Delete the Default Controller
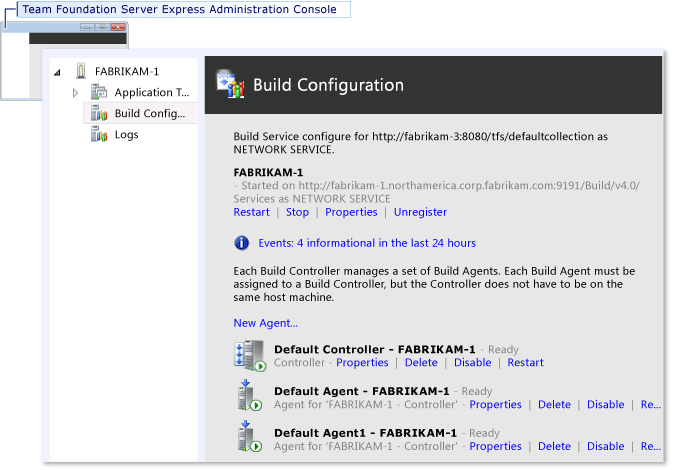673x470 pixels. [x=421, y=363]
